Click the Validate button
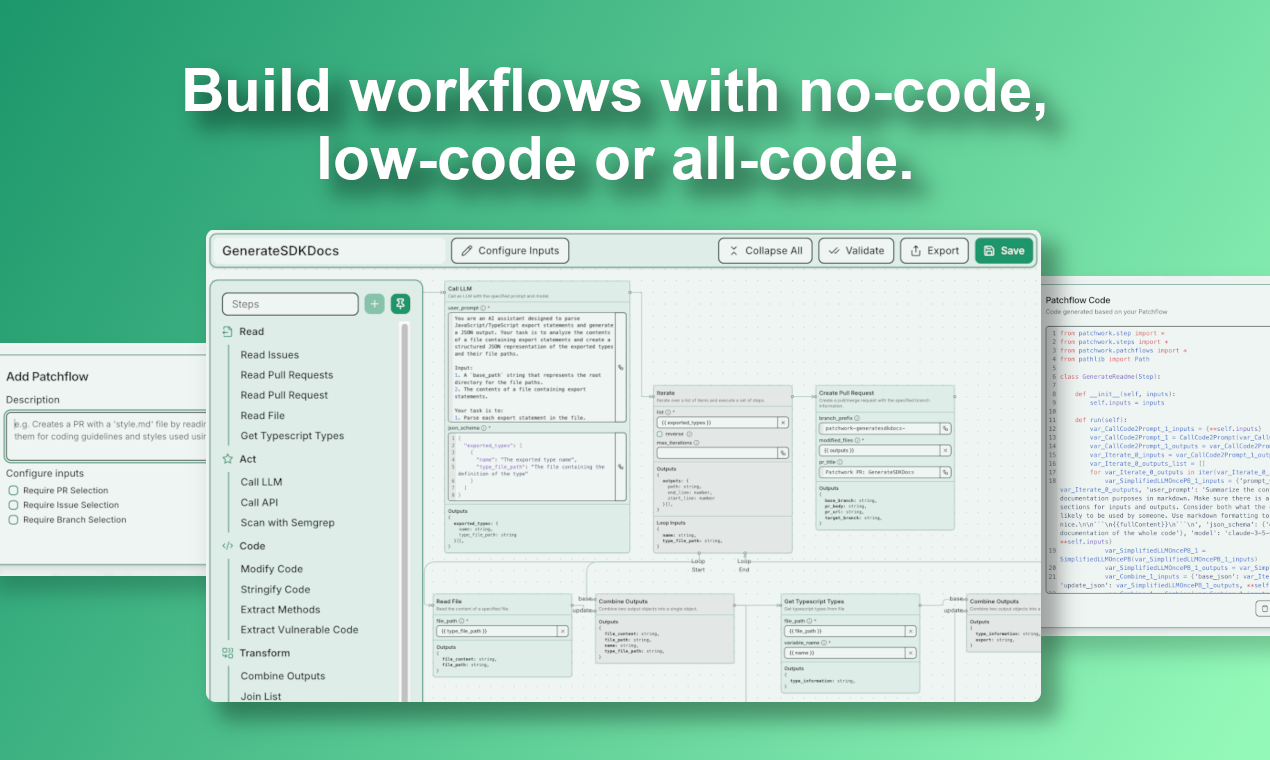The image size is (1270, 760). pos(856,251)
